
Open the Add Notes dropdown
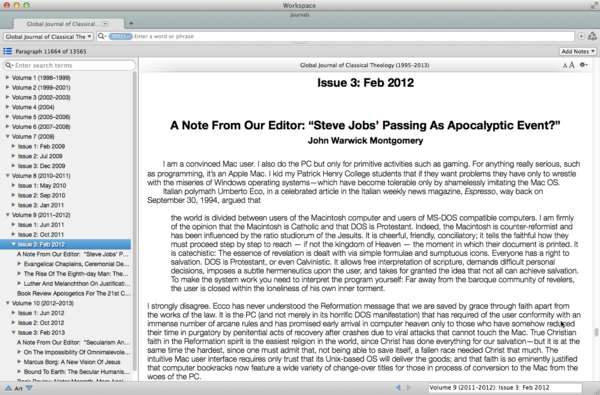click(x=578, y=51)
